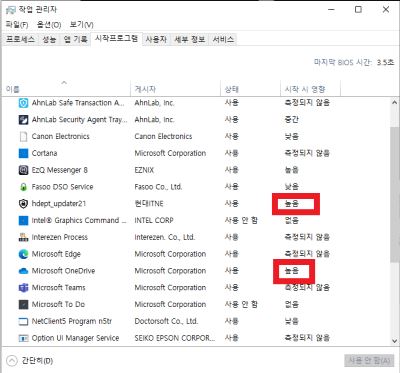
Task: Select the Option UI Manager Service entry
Action: pyautogui.click(x=75, y=338)
